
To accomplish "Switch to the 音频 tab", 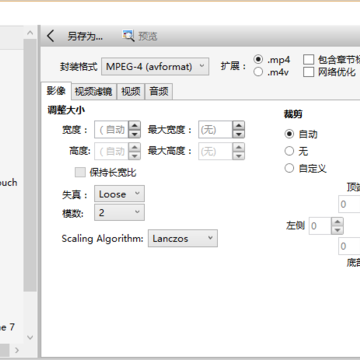I will point(159,91).
